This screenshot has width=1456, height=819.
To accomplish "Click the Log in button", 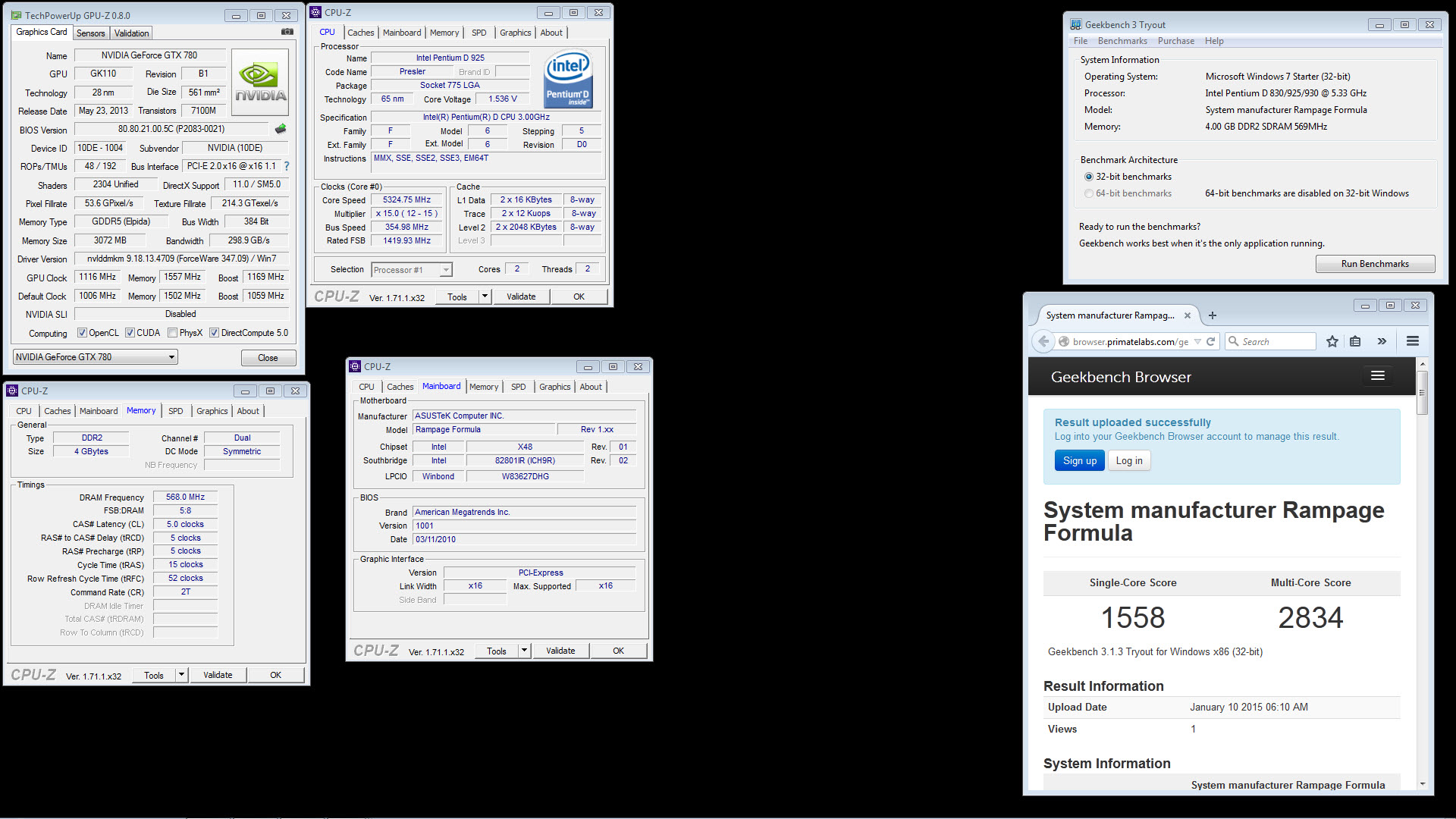I will pos(1129,460).
